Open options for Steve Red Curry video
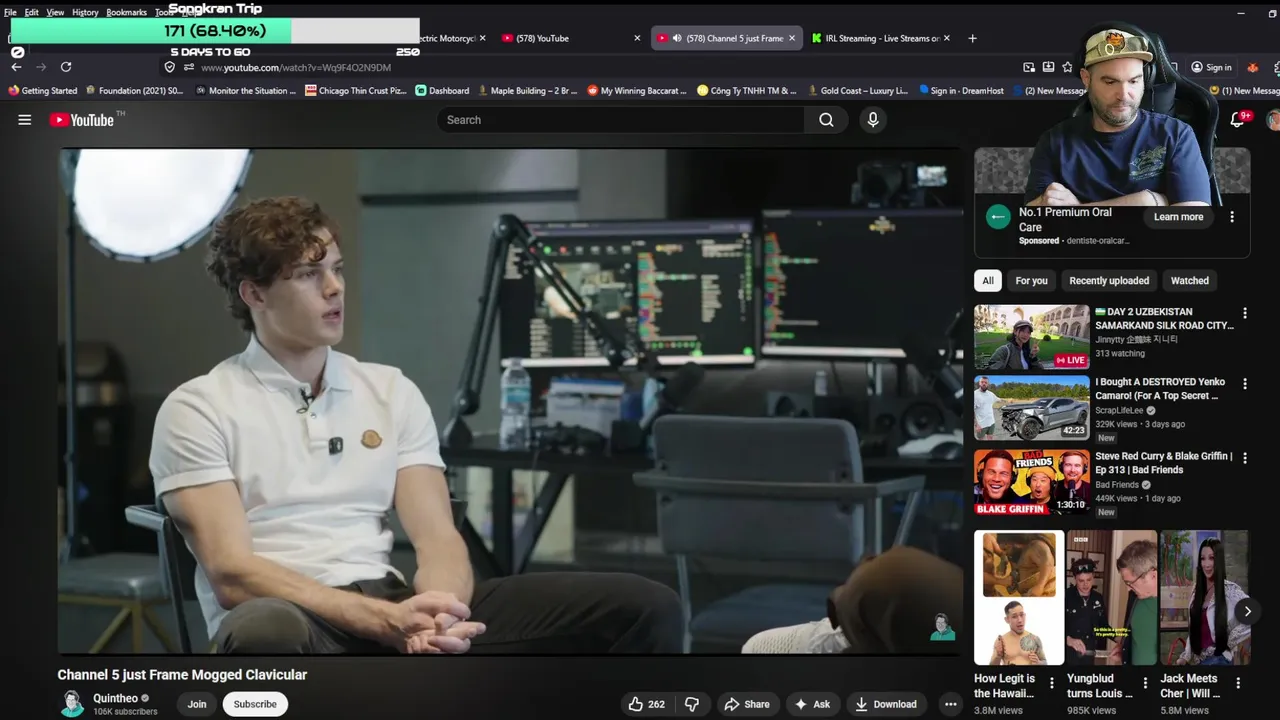Viewport: 1280px width, 720px height. (x=1245, y=458)
